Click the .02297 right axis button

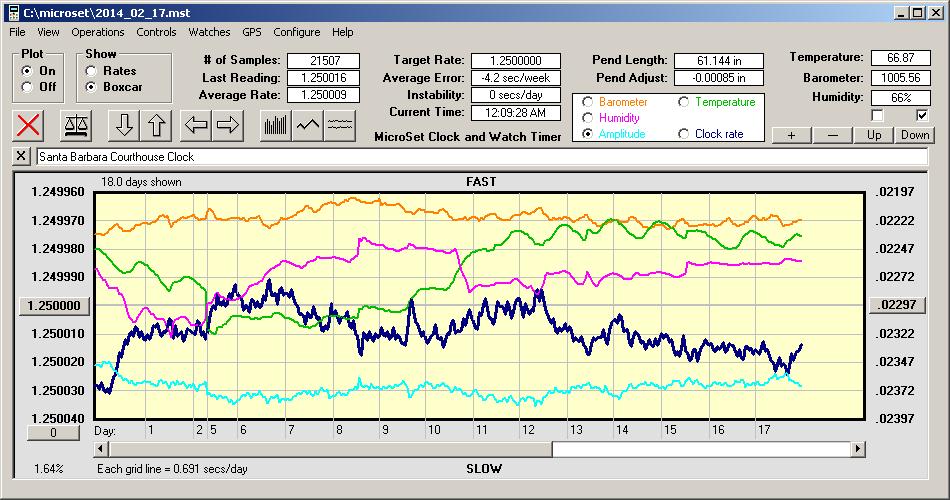[x=897, y=305]
